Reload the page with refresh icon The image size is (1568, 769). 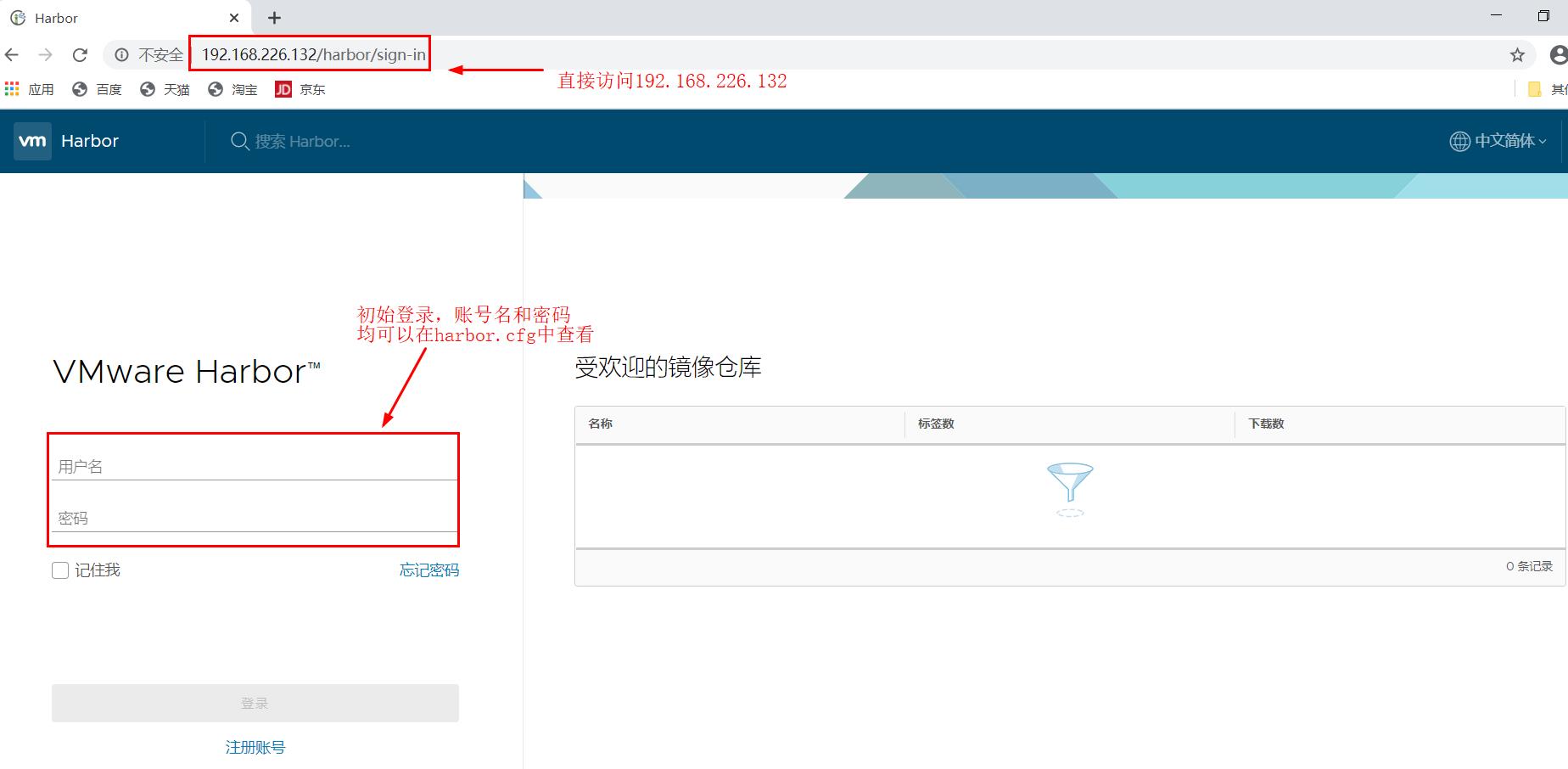coord(80,55)
